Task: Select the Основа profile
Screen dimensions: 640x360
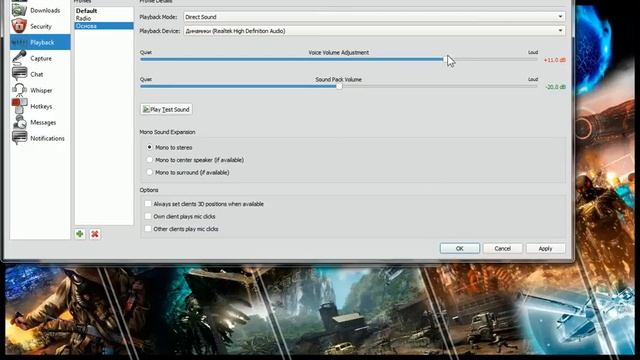Action: tap(104, 26)
